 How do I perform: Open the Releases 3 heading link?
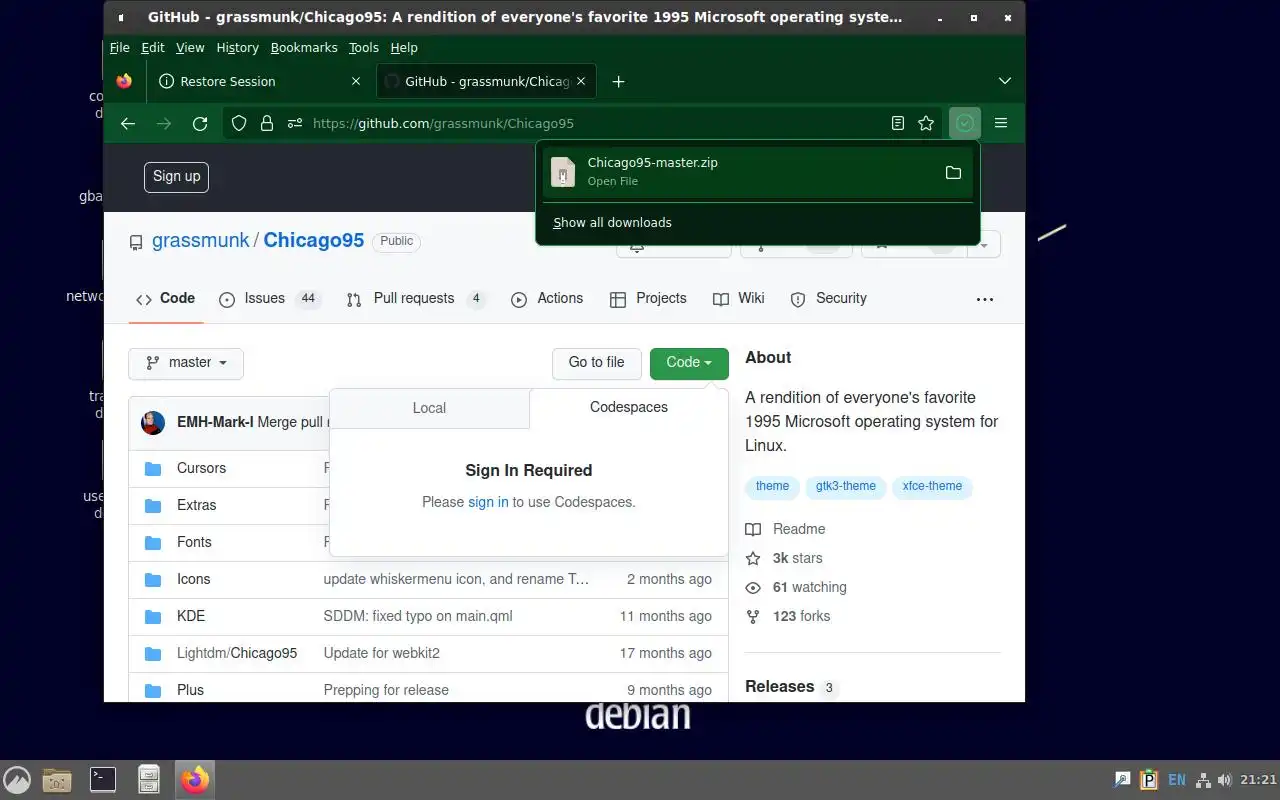tap(790, 687)
